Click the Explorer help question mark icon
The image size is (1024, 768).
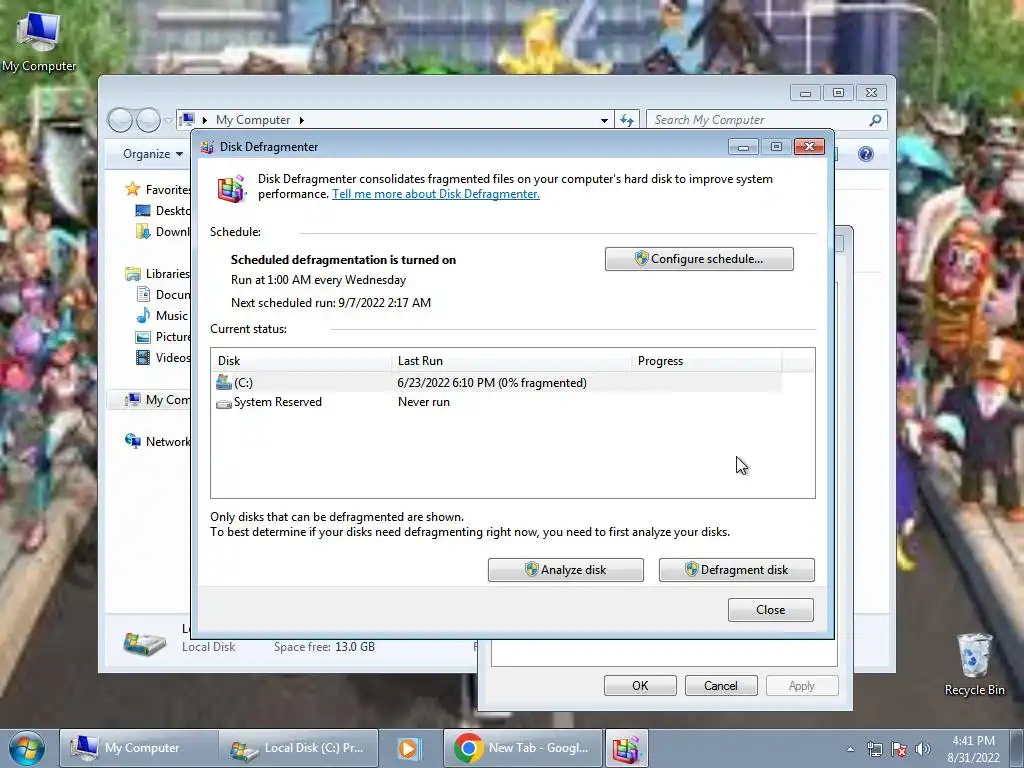tap(866, 154)
